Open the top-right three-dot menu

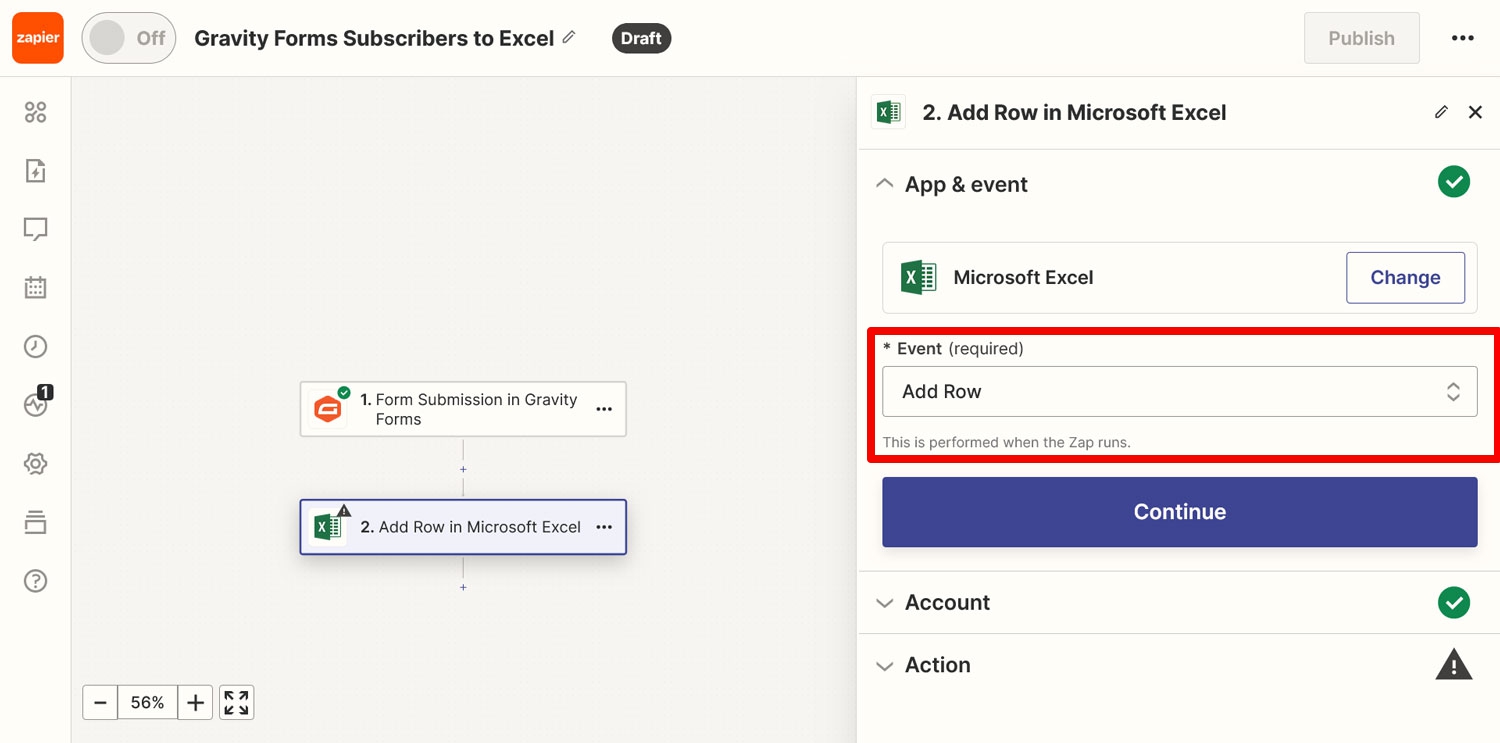1462,38
